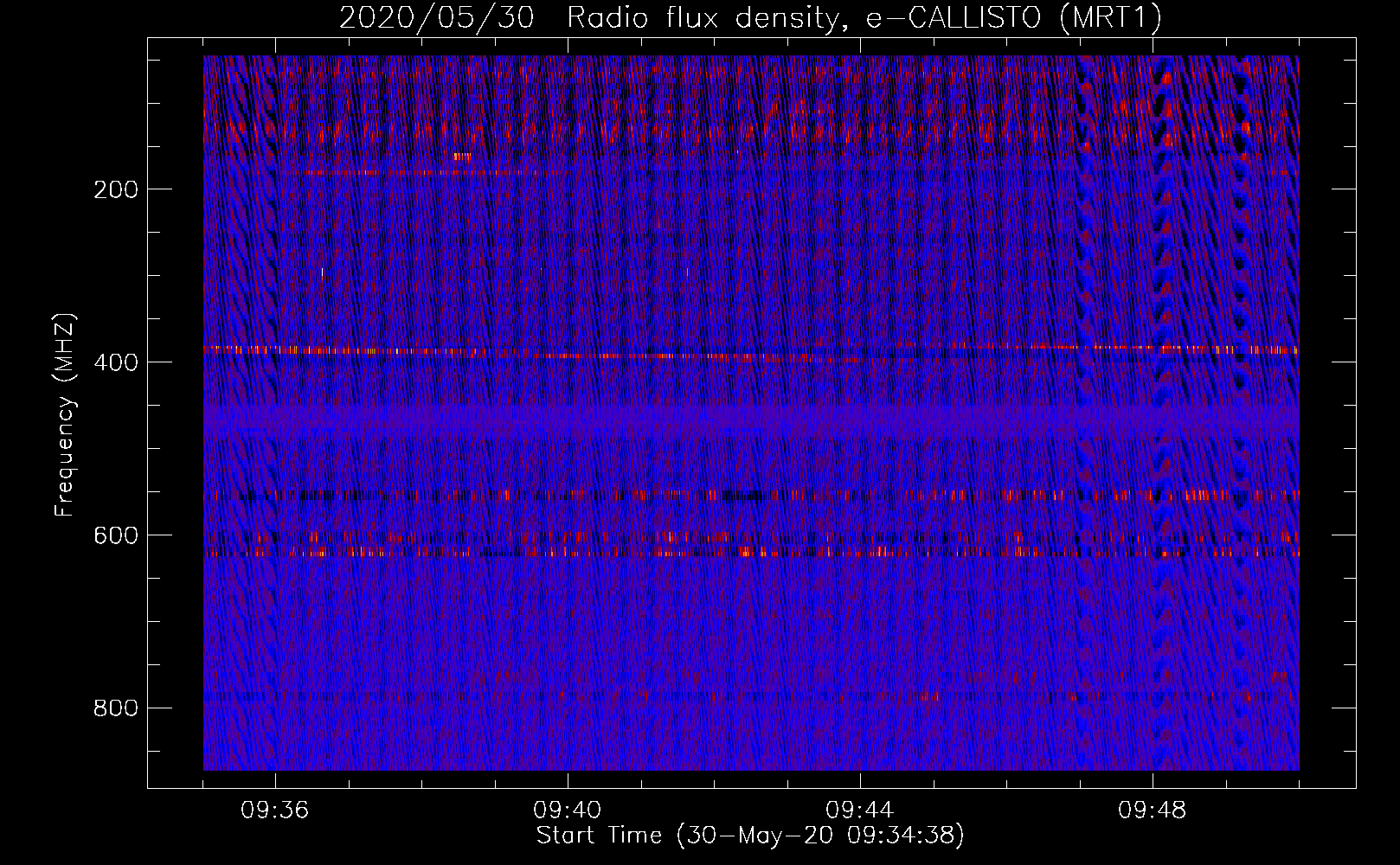Click the 09:48 time tick label

pyautogui.click(x=1153, y=811)
